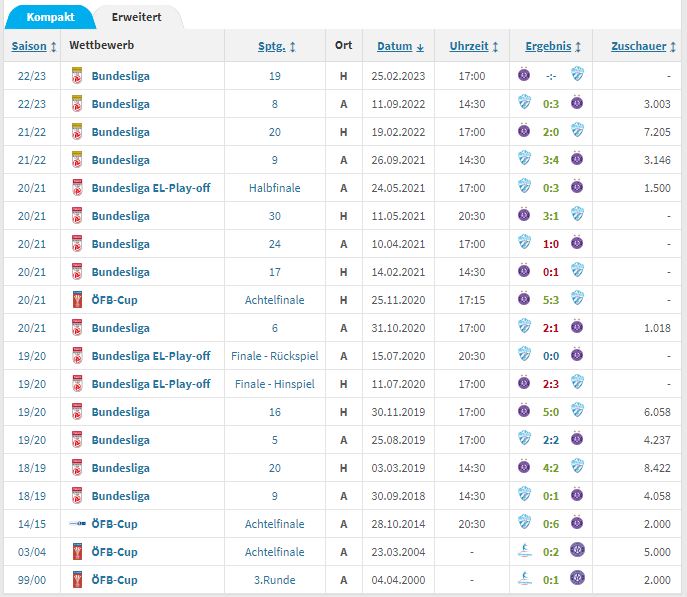Click Bundesliga logo in 25.02.2023 row
Image resolution: width=687 pixels, height=597 pixels.
pos(77,75)
